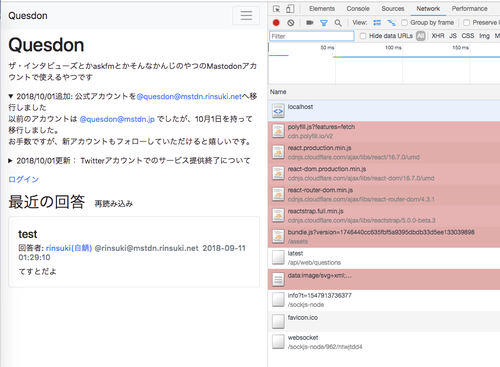Switch to the Performance tab

pyautogui.click(x=469, y=9)
